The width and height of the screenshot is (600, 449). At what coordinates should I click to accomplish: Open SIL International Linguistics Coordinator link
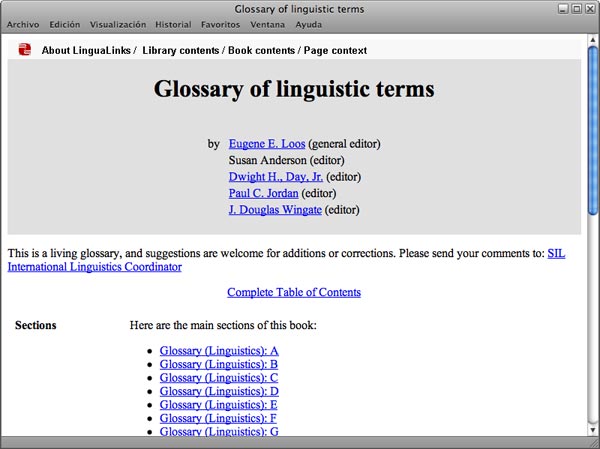(95, 267)
